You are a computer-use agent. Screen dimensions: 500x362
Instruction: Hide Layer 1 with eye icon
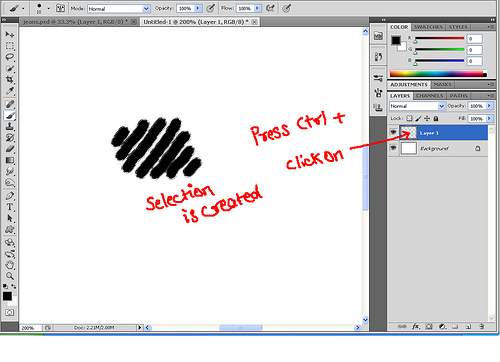pos(393,132)
